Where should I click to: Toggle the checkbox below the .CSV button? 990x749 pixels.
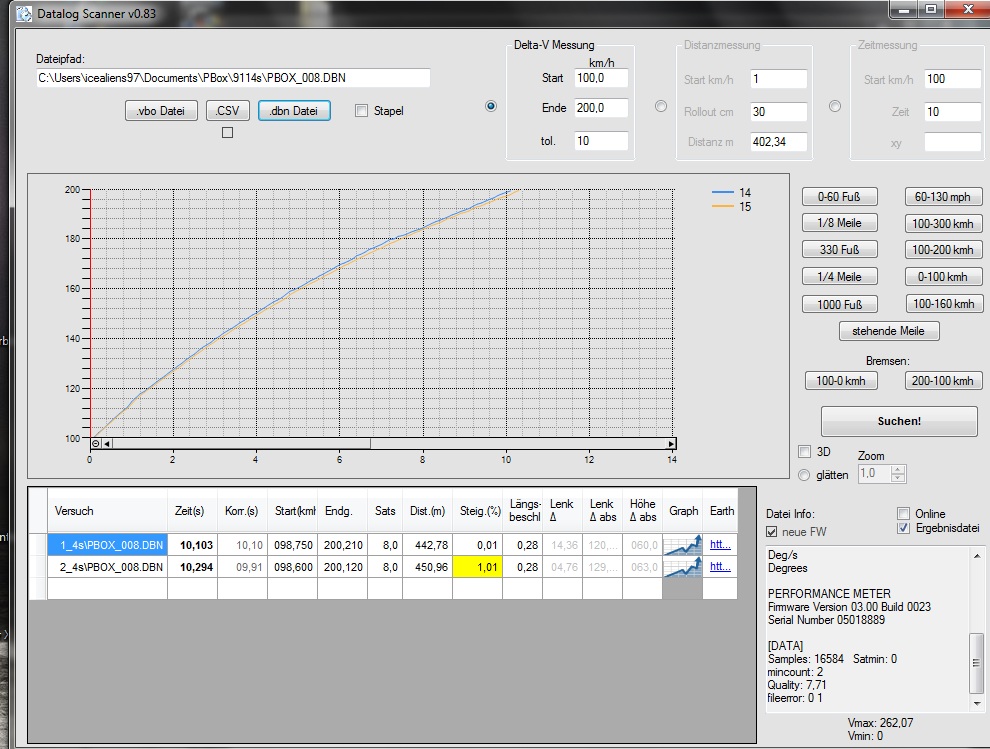[x=227, y=133]
